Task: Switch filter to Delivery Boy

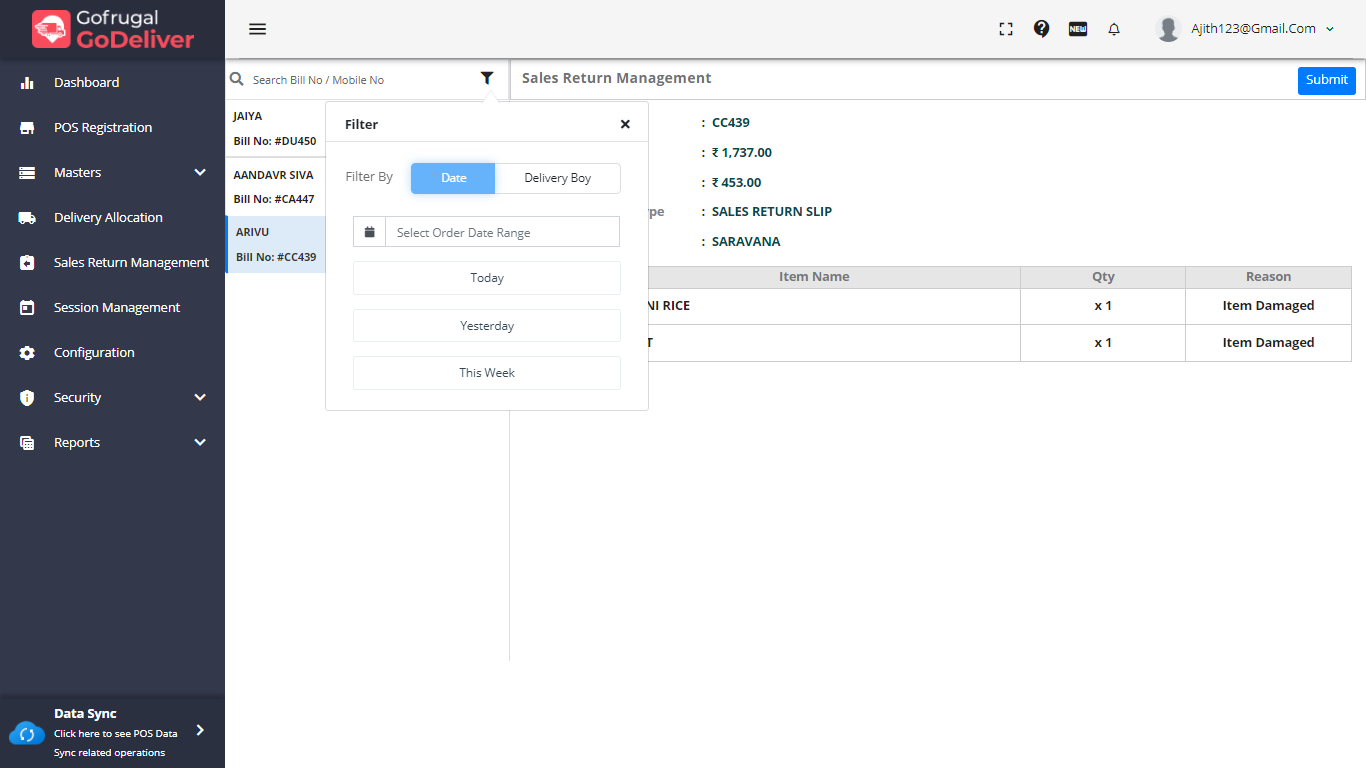Action: tap(557, 178)
